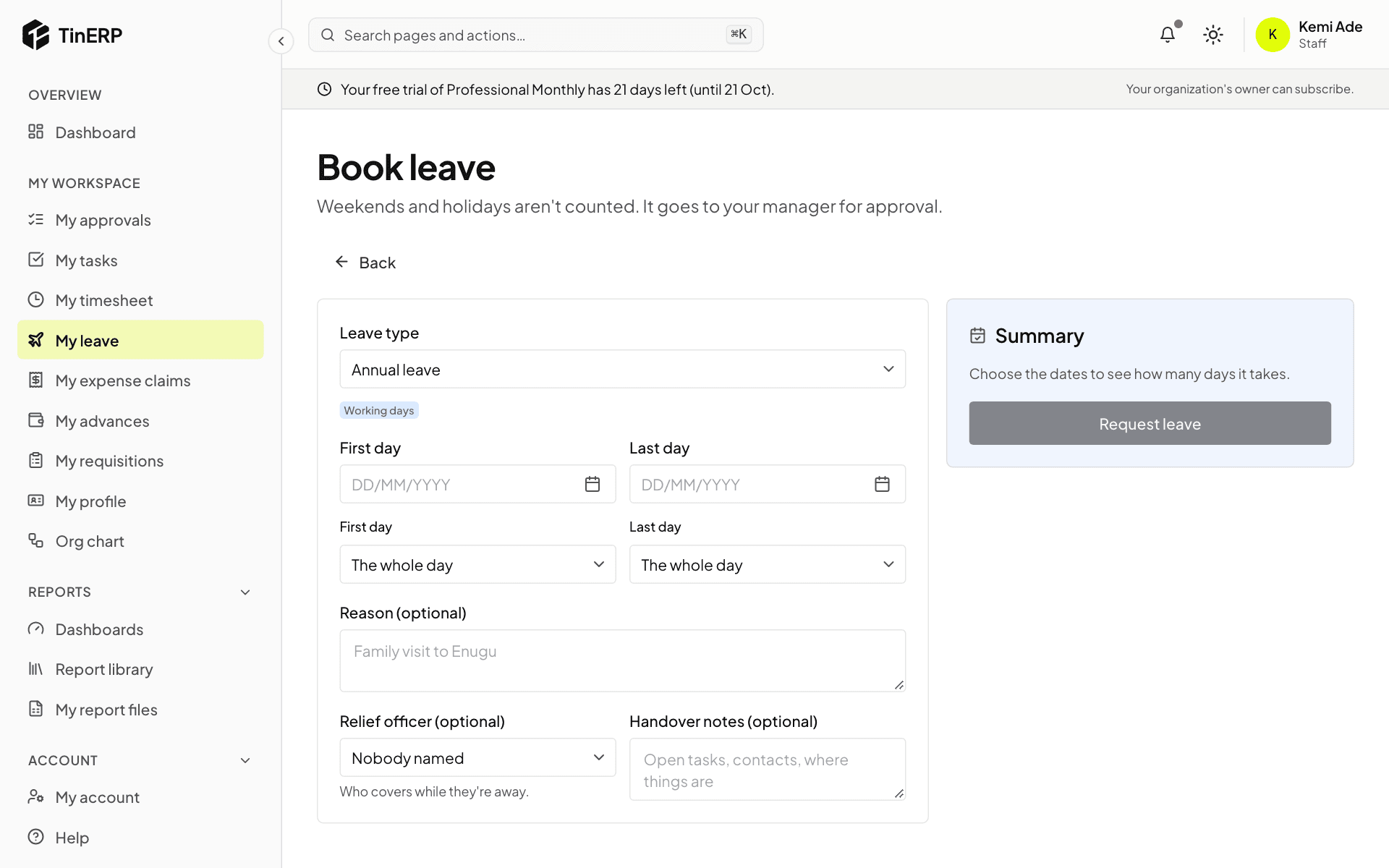
Task: Click the TinERP logo icon
Action: click(x=35, y=35)
